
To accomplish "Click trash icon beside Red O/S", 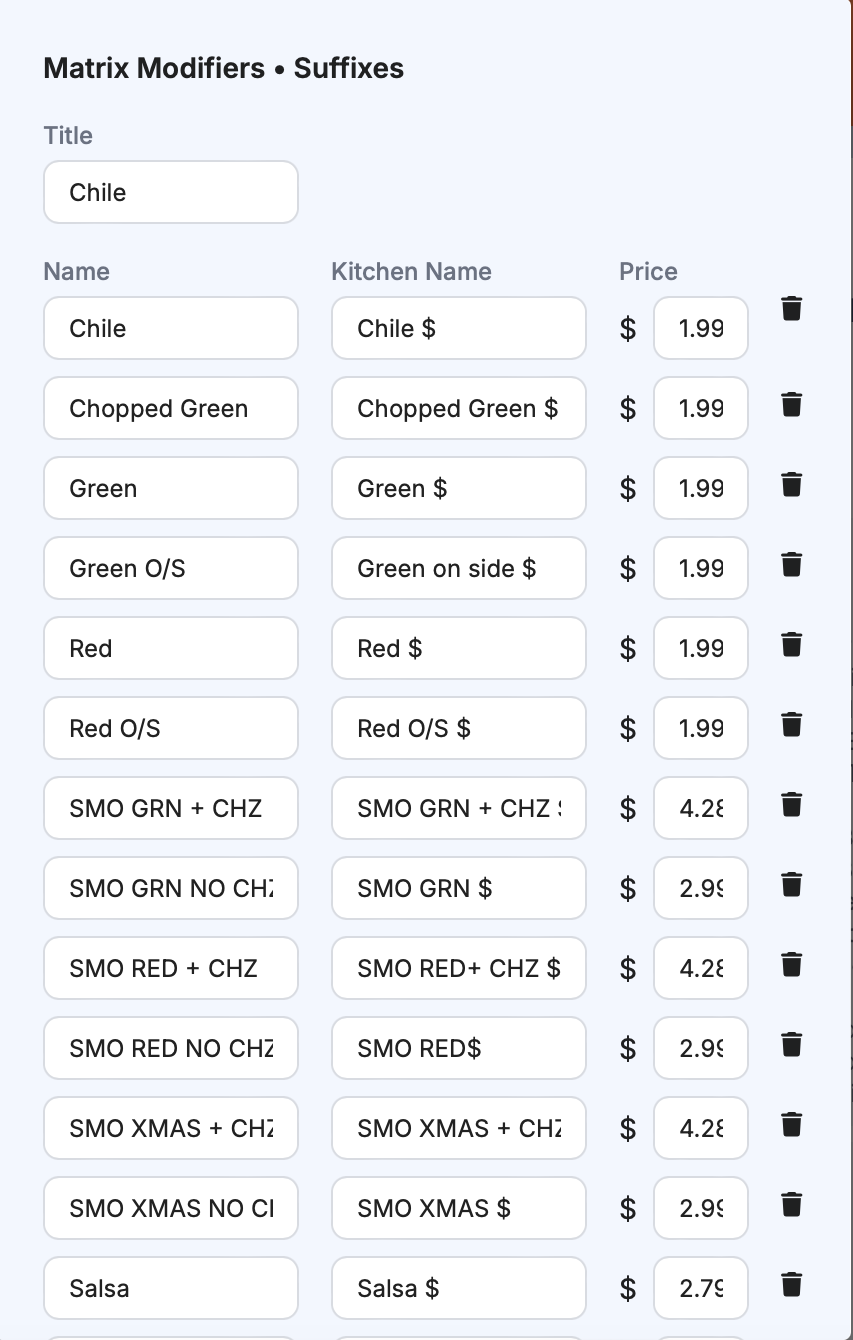I will tap(791, 725).
